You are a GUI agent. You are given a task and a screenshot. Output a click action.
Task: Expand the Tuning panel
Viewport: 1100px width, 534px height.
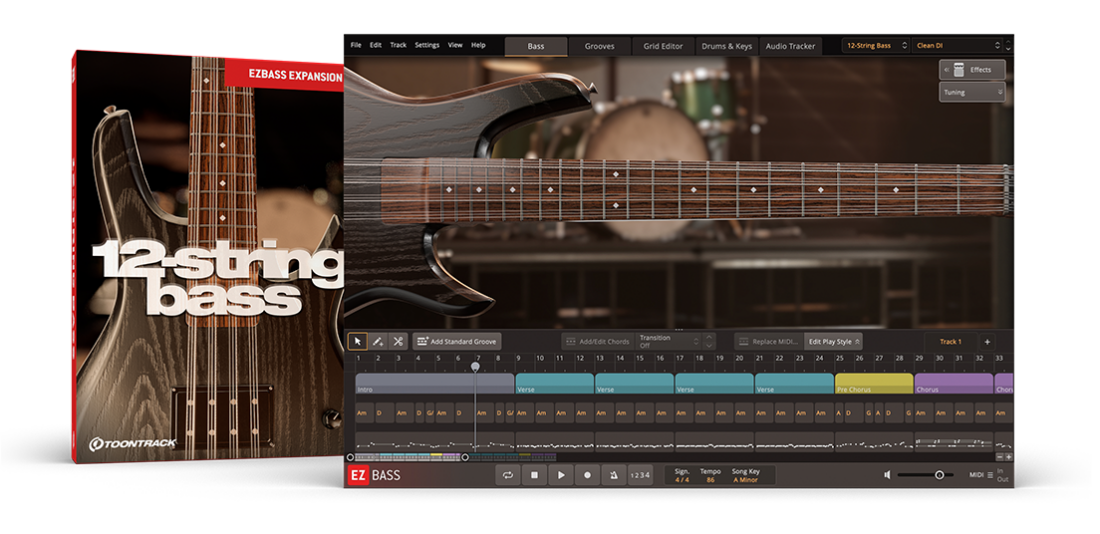pos(971,92)
